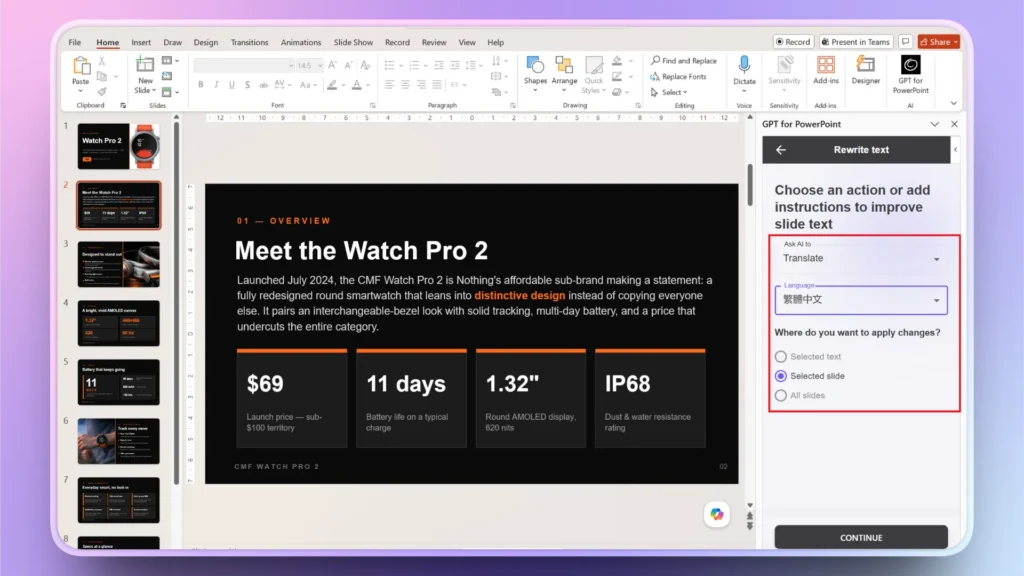Switch to the Transitions tab
Viewport: 1024px width, 576px height.
(x=249, y=42)
